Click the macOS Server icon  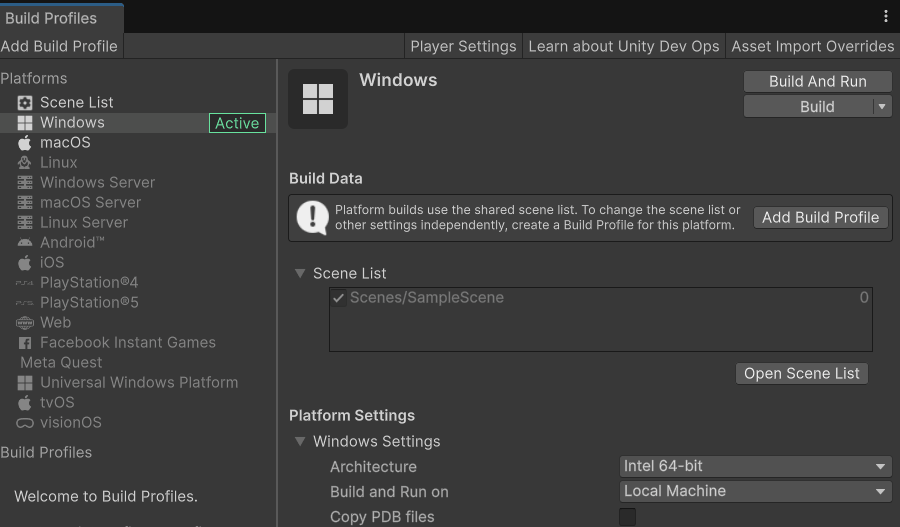[25, 203]
